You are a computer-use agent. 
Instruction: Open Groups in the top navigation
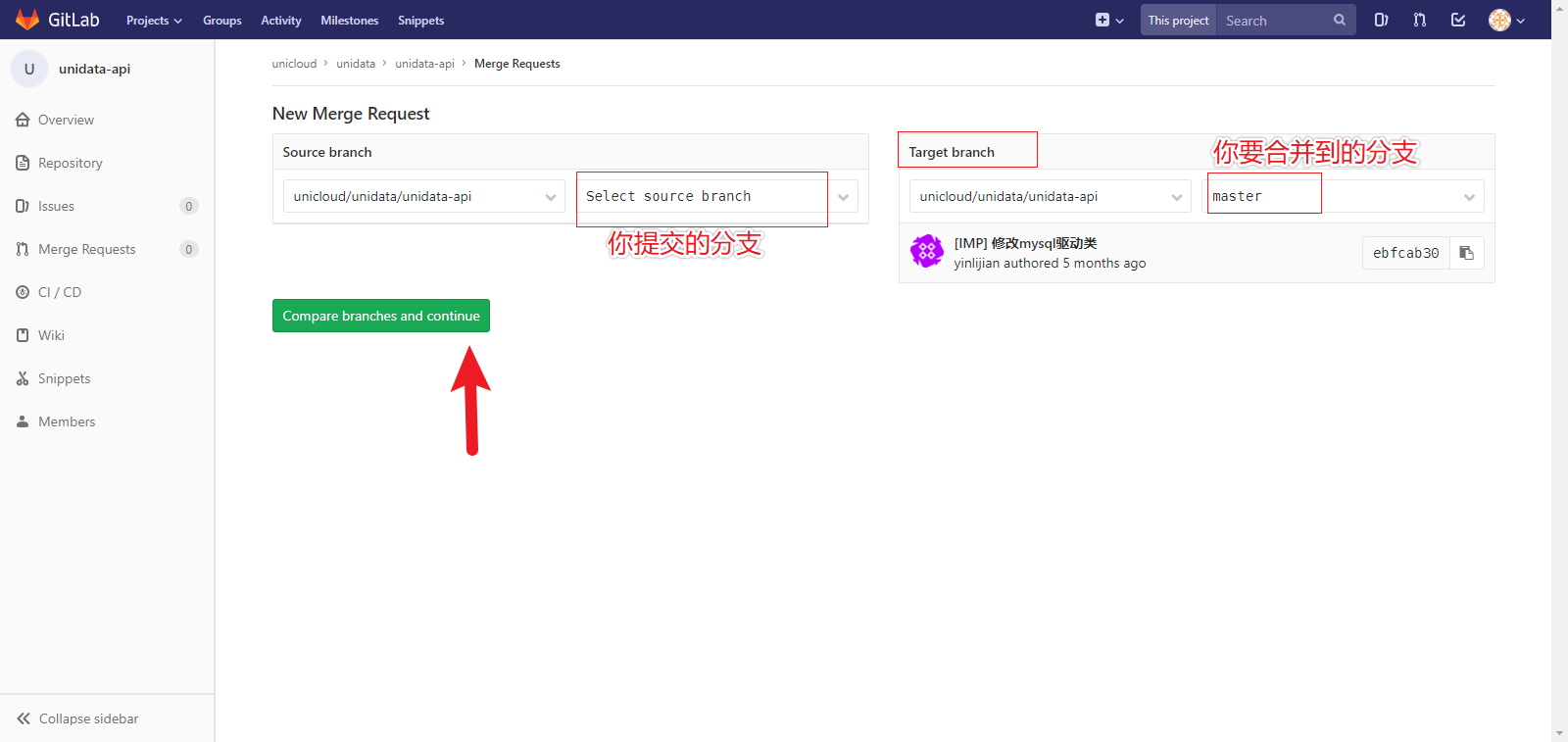tap(222, 20)
